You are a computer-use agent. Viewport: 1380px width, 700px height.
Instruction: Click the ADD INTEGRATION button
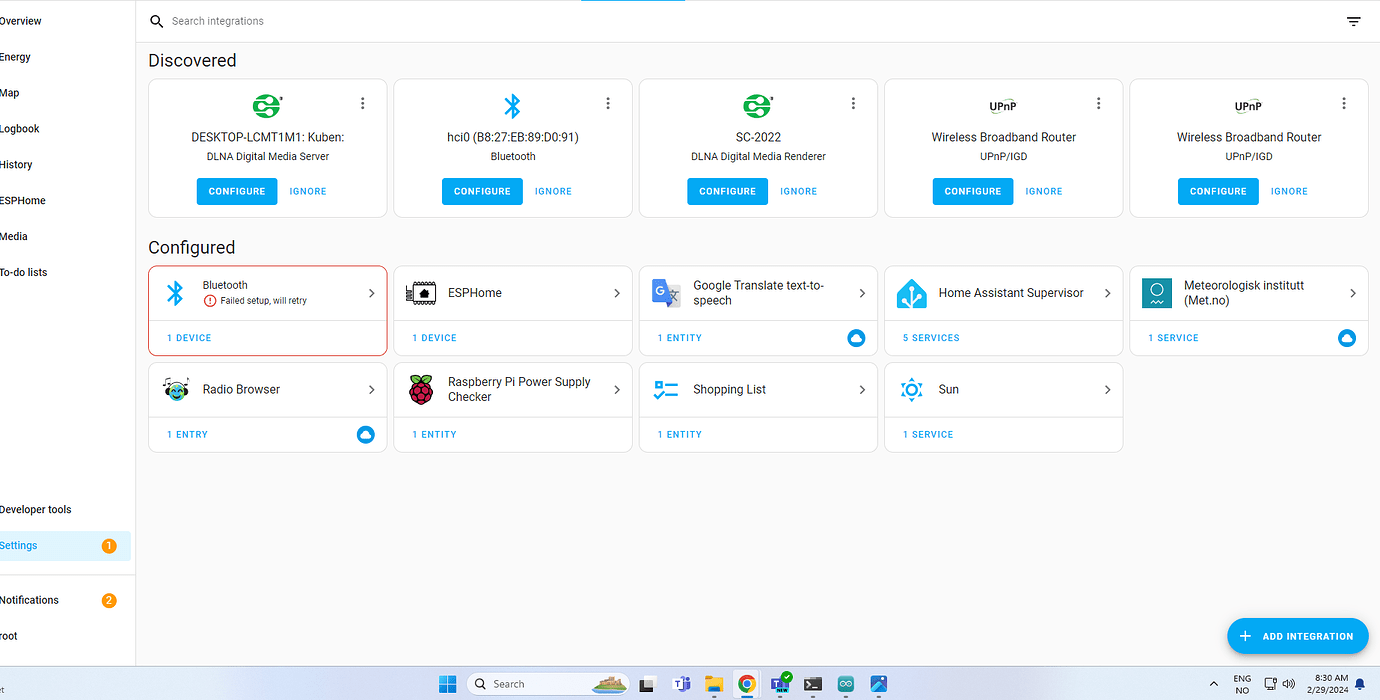click(1297, 635)
